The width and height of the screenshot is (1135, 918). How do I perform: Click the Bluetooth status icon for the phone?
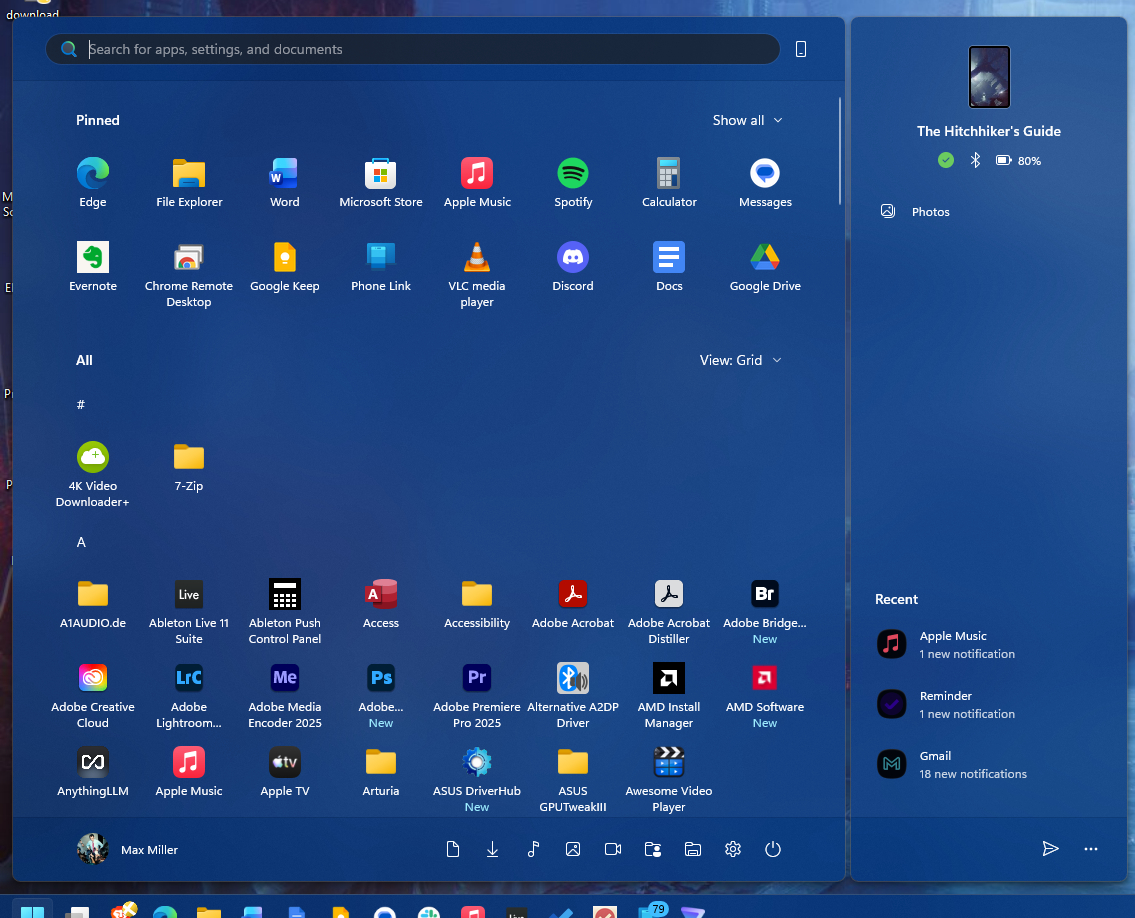point(975,160)
